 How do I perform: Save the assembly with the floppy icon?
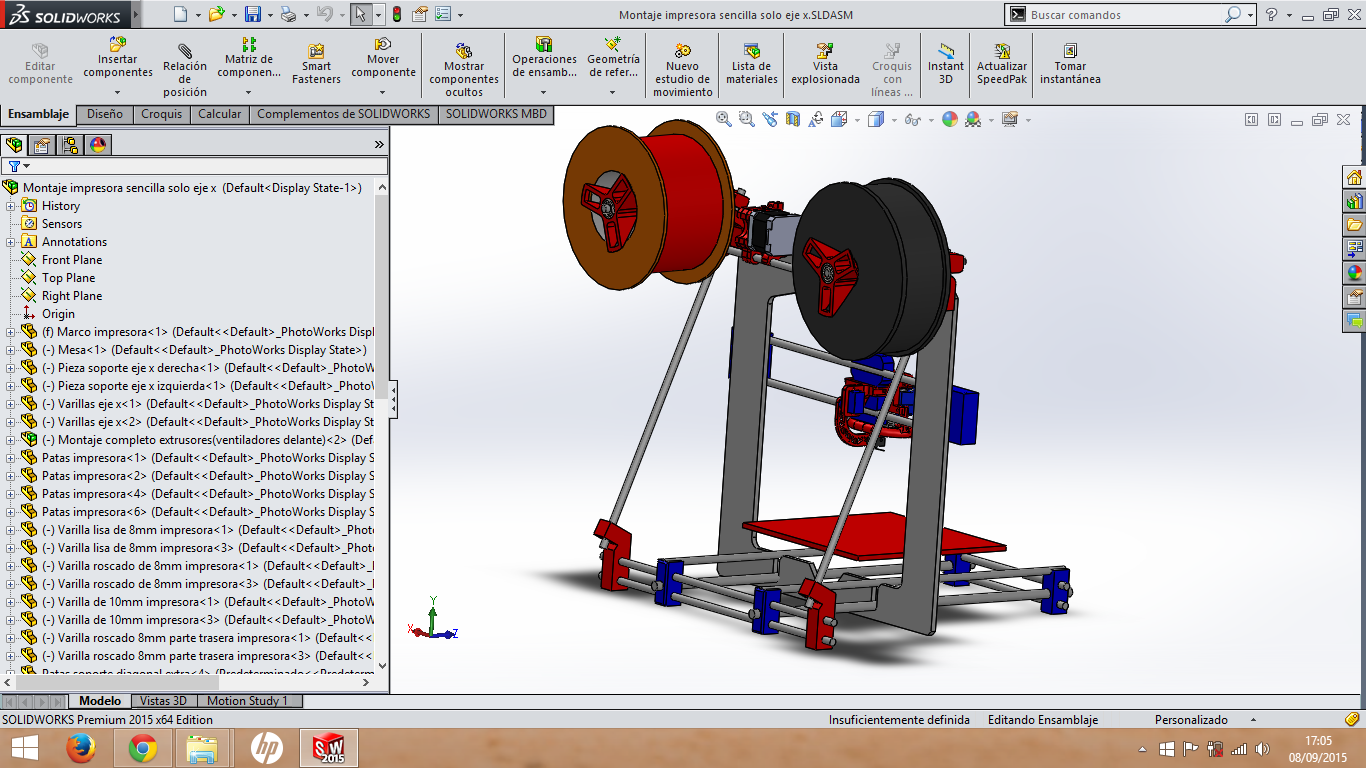coord(253,14)
